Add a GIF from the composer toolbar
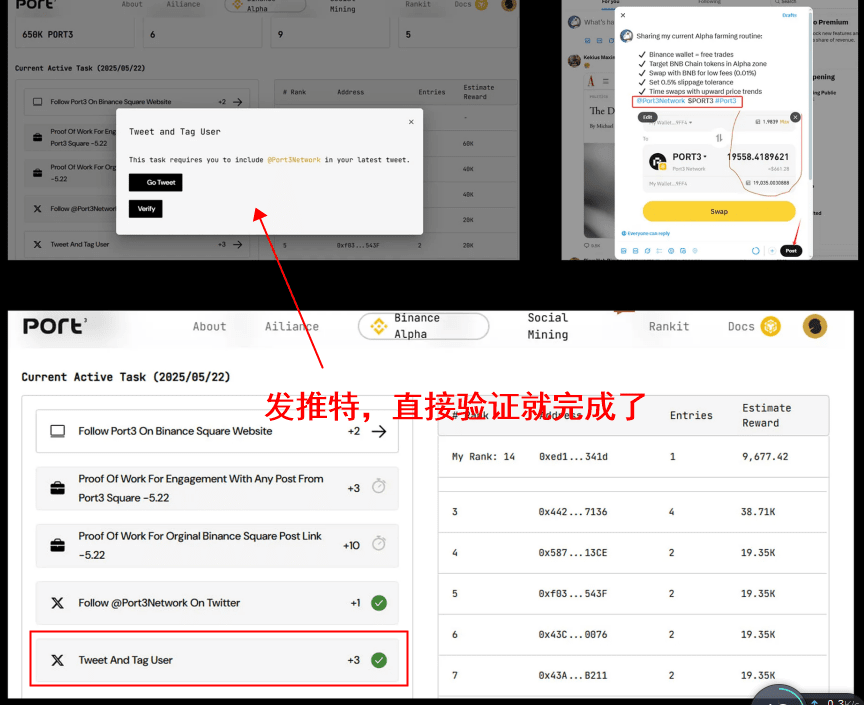The image size is (864, 705). pyautogui.click(x=635, y=251)
